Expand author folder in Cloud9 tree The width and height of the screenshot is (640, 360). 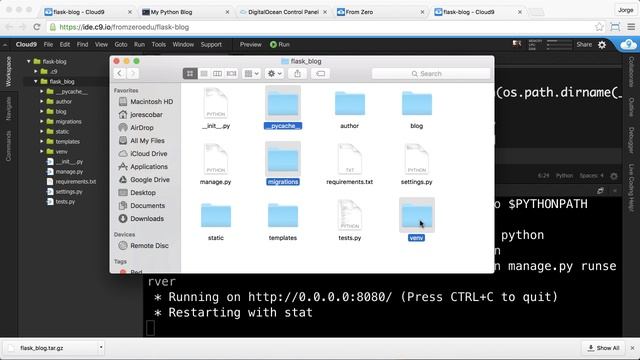42,102
